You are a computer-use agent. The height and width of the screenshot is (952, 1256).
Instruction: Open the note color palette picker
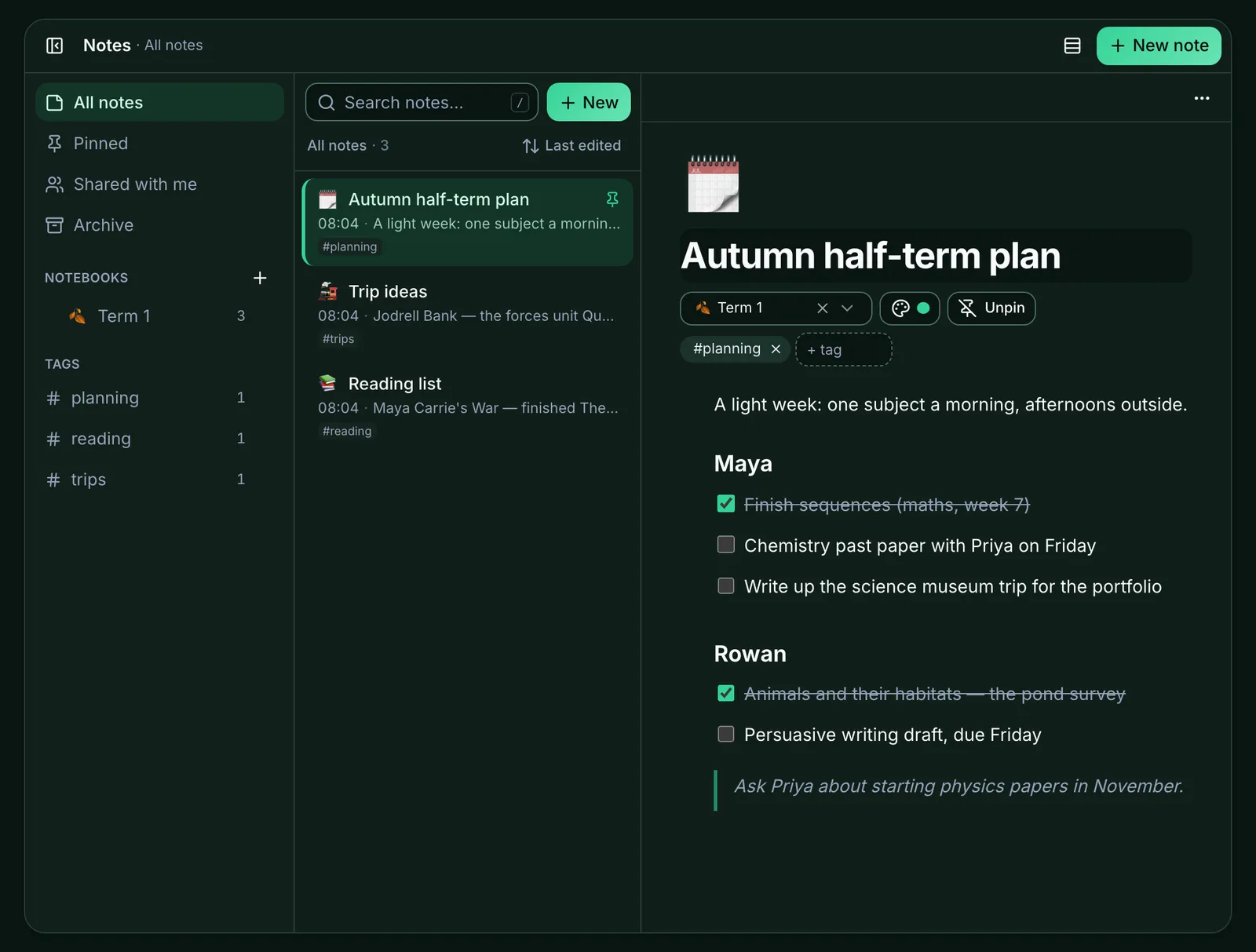[910, 308]
